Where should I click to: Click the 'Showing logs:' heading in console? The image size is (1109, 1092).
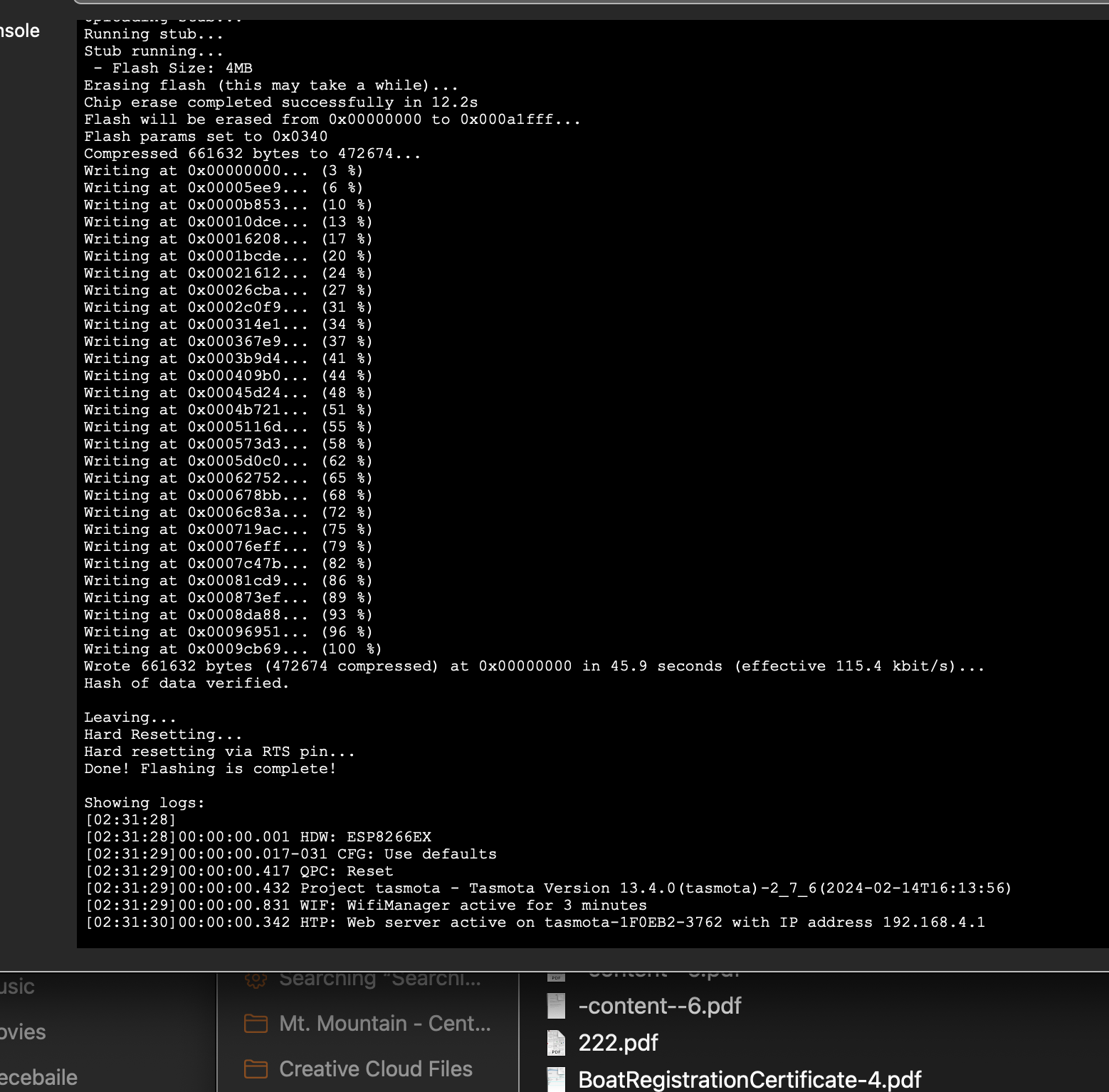pos(144,803)
